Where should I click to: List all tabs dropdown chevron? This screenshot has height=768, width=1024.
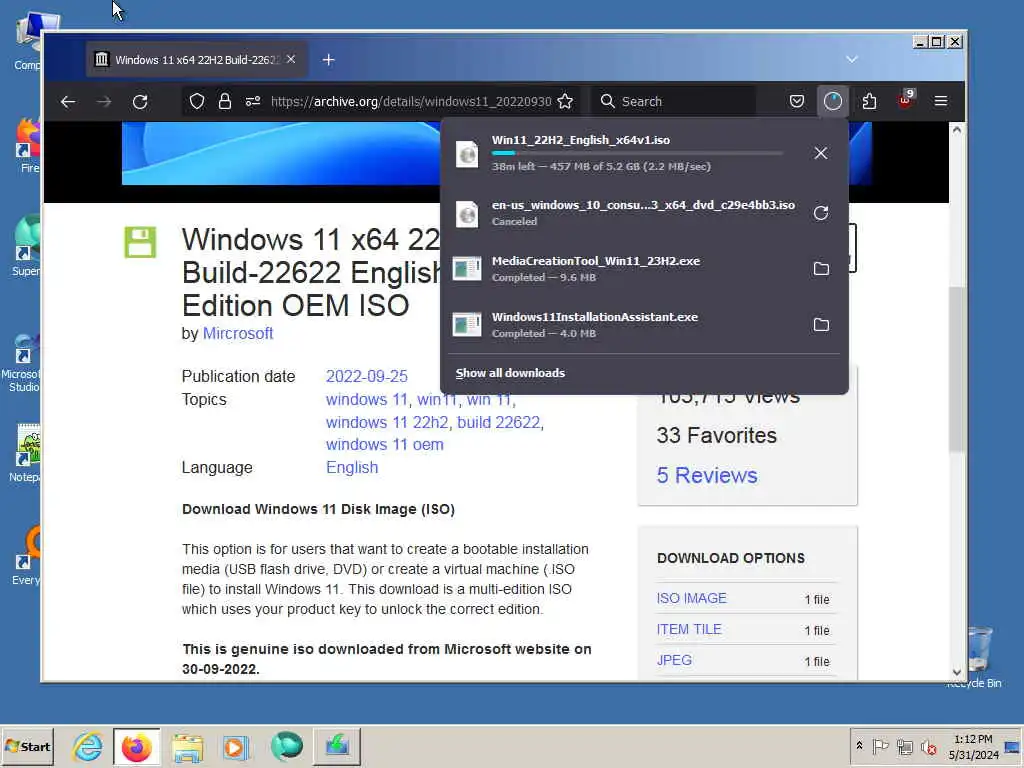852,59
